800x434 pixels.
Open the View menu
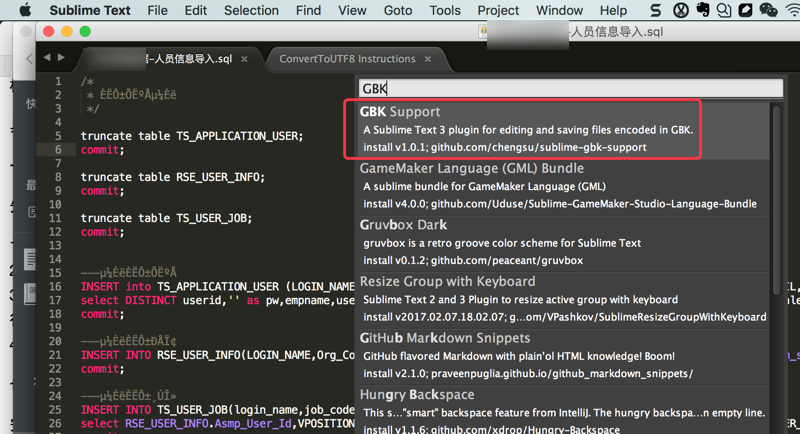pos(352,10)
